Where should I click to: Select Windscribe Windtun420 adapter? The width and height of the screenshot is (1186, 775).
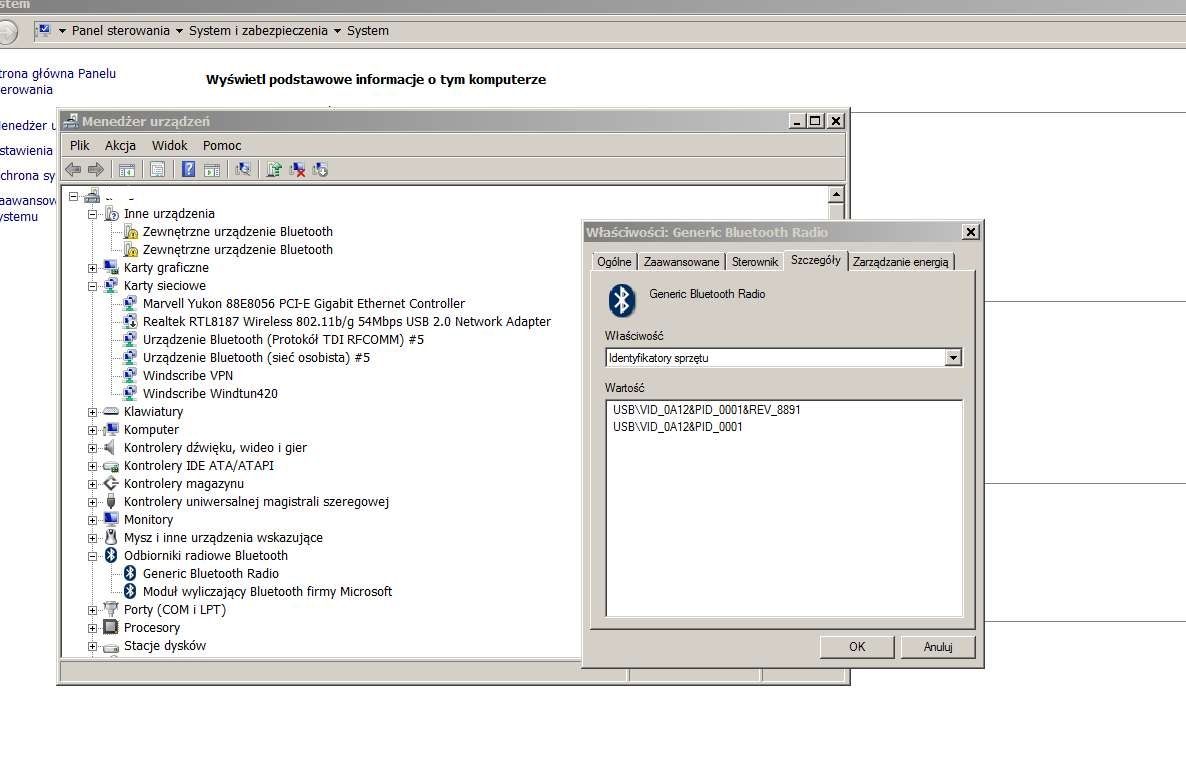(210, 394)
